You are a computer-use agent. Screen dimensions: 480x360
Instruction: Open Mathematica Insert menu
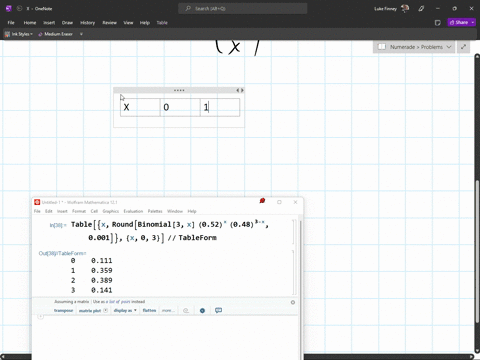(62, 211)
